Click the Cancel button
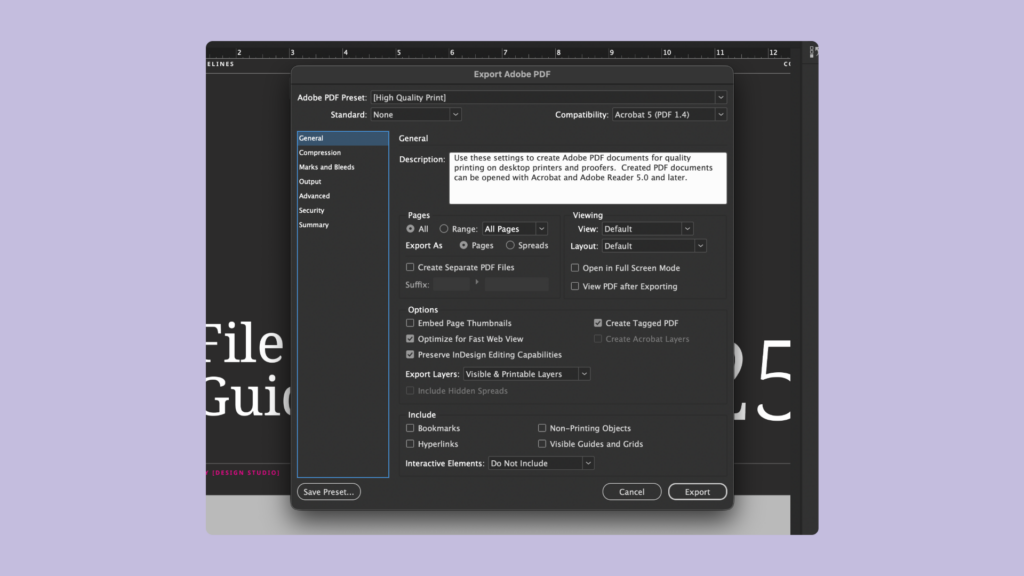The height and width of the screenshot is (576, 1024). pos(632,492)
